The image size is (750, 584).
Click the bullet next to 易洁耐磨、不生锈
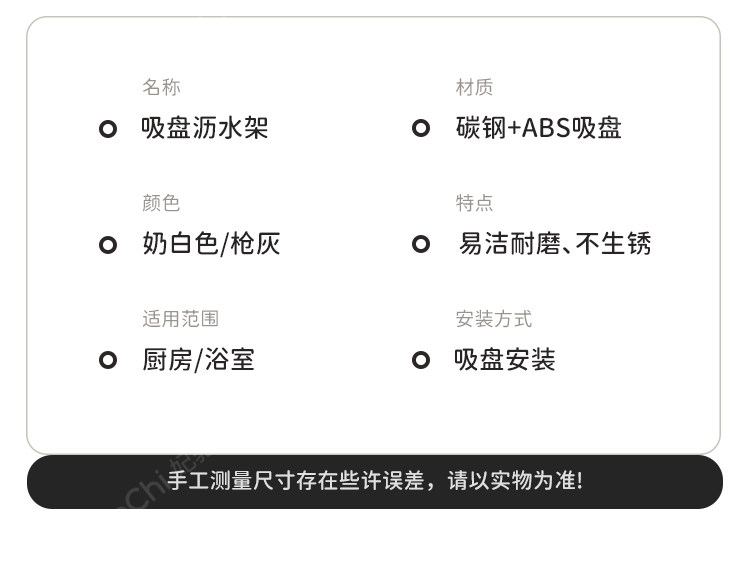pyautogui.click(x=421, y=244)
